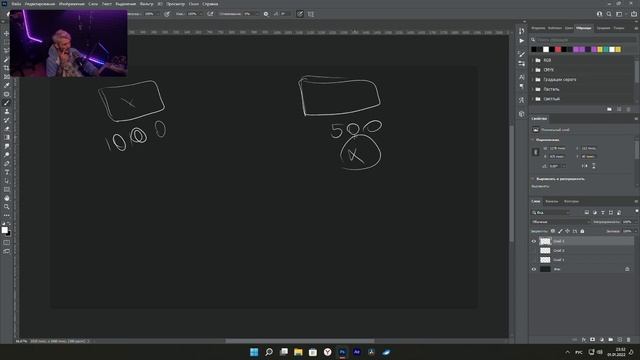Viewport: 640px width, 360px height.
Task: Select the Move tool
Action: coord(7,33)
